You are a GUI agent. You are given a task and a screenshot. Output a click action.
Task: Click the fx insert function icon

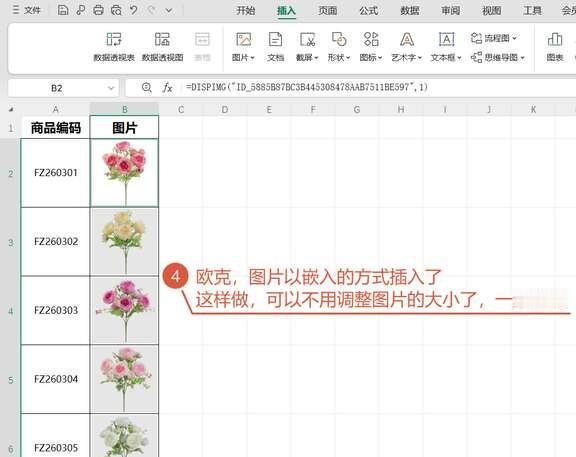click(x=168, y=87)
